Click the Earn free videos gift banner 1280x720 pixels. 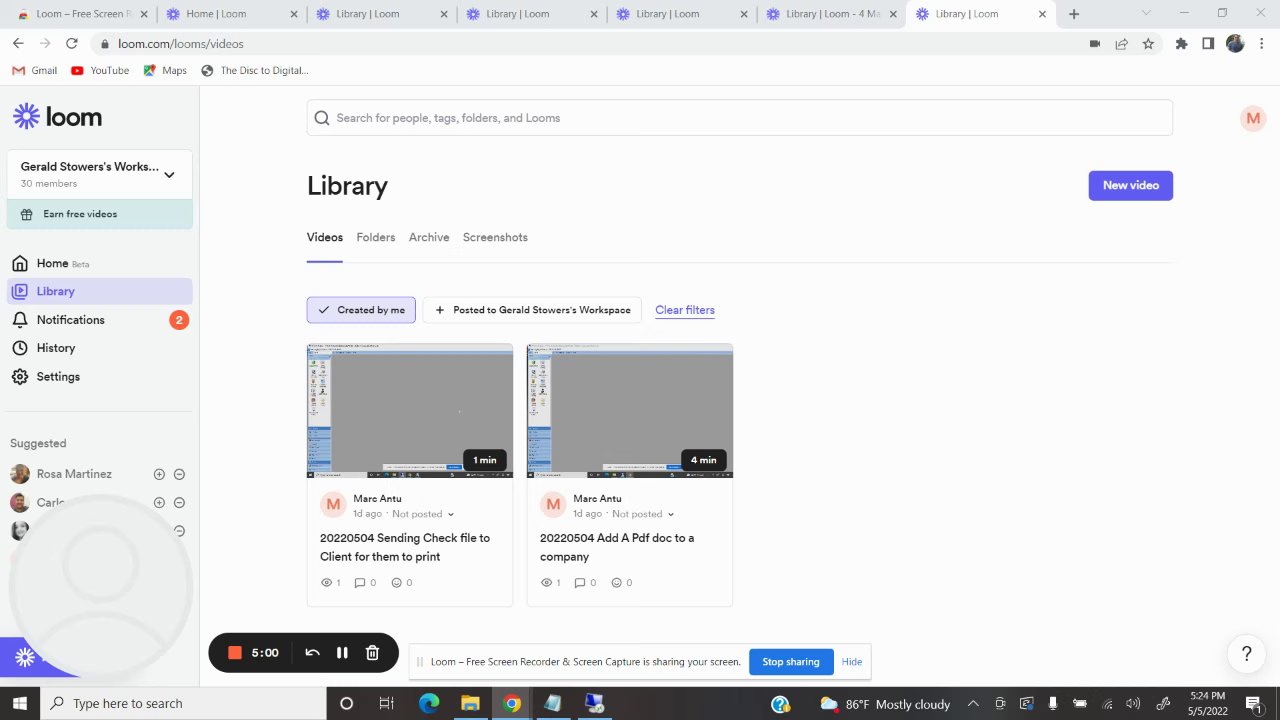(x=100, y=214)
